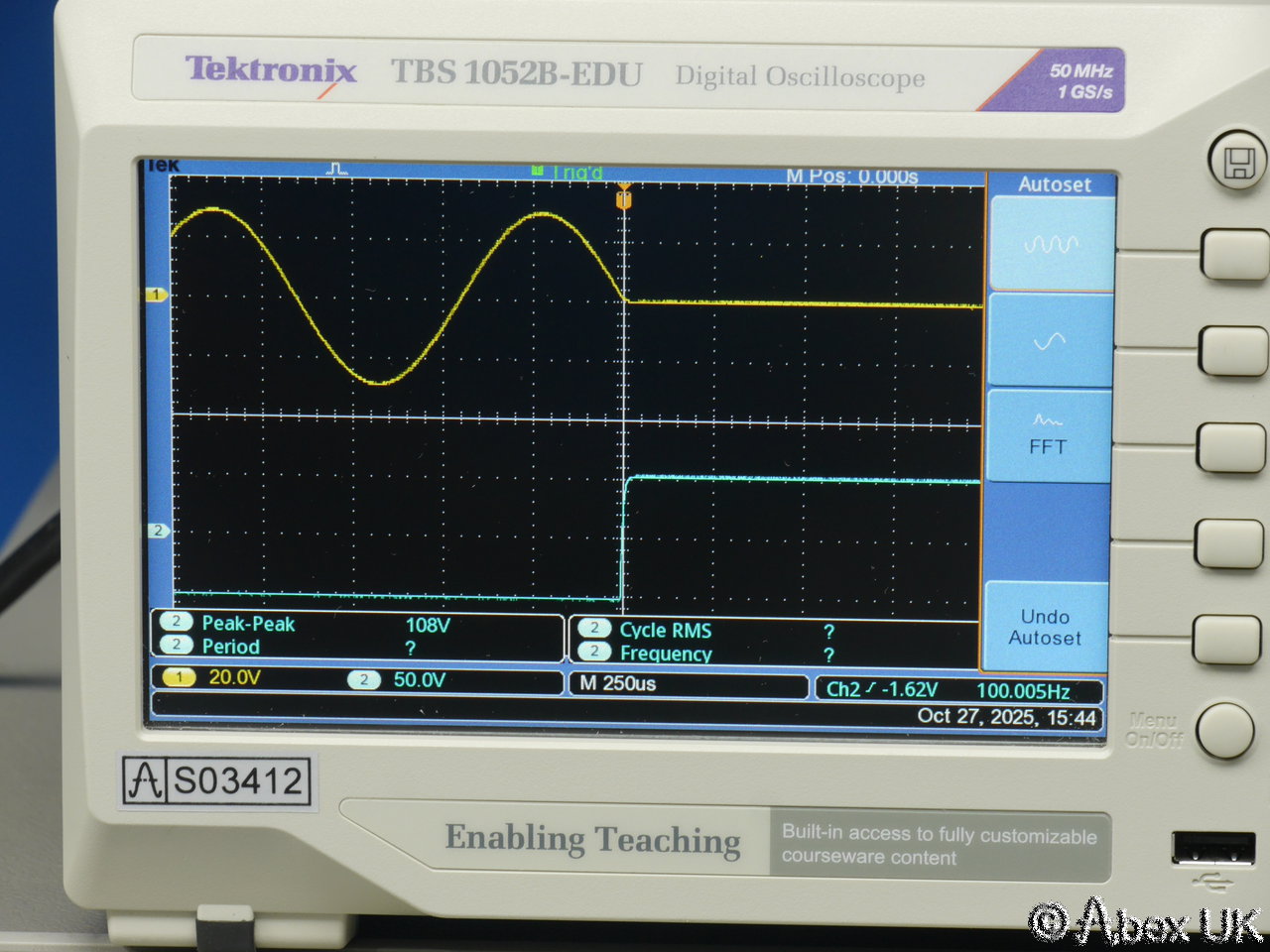Click the orange trigger position marker

coord(623,198)
